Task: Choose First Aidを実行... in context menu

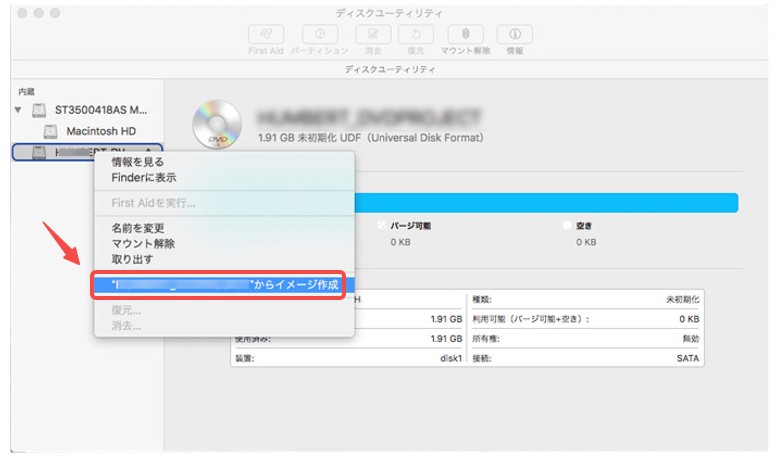Action: pos(153,203)
